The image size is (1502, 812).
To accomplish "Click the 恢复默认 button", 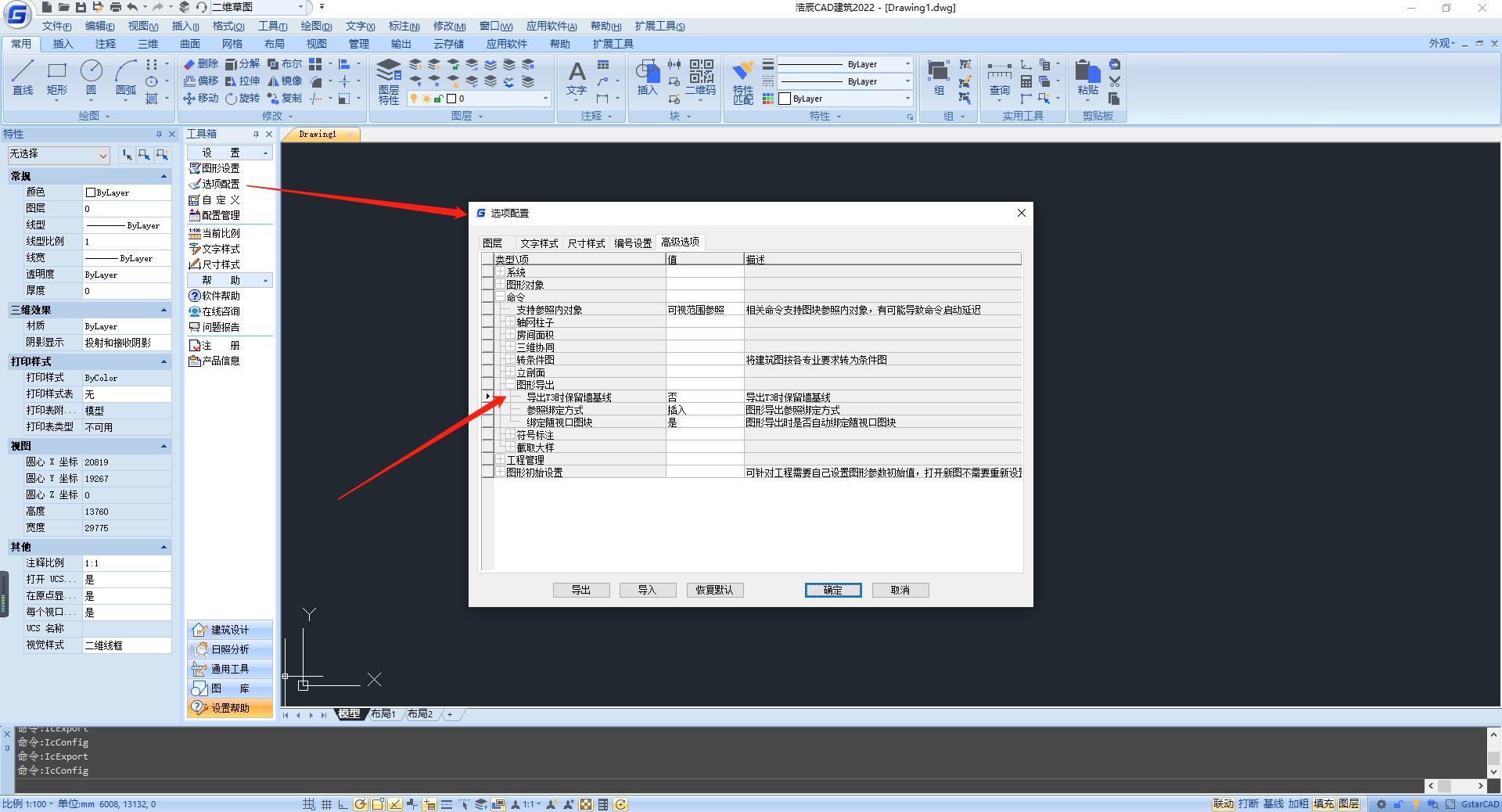I will [714, 590].
